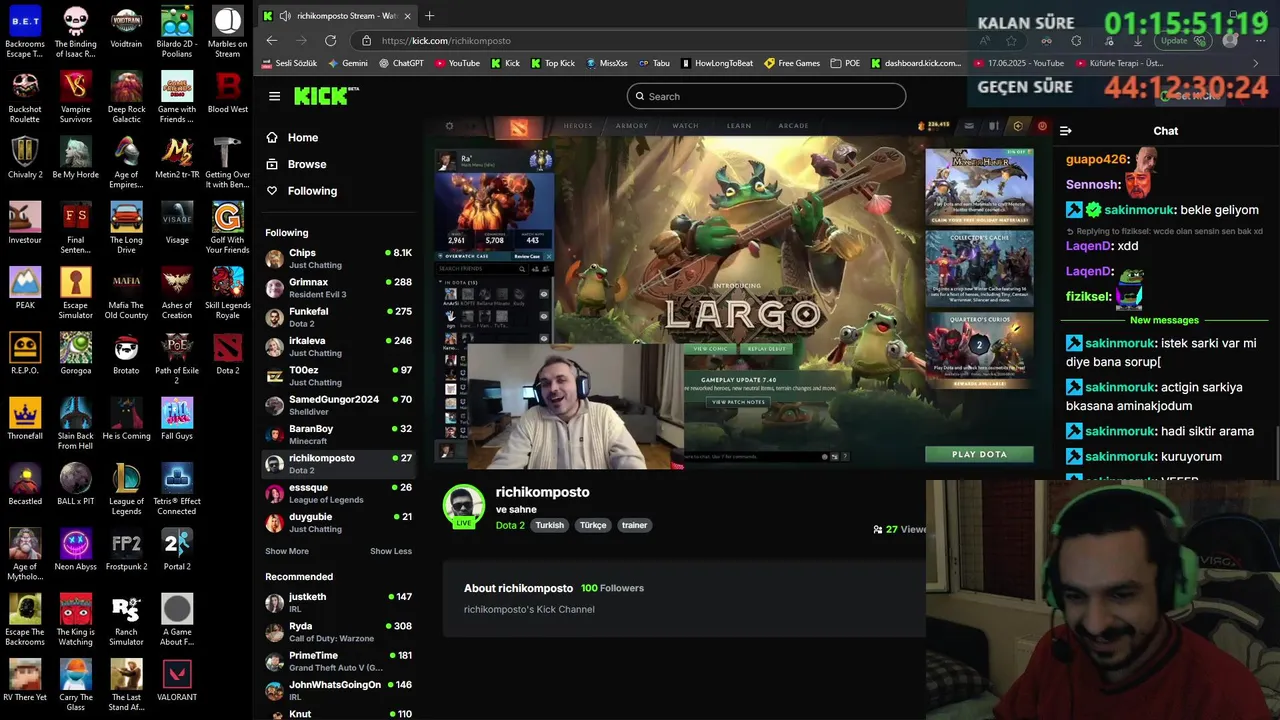Click the trainer tag
Screen dimensions: 1280x720
(634, 525)
